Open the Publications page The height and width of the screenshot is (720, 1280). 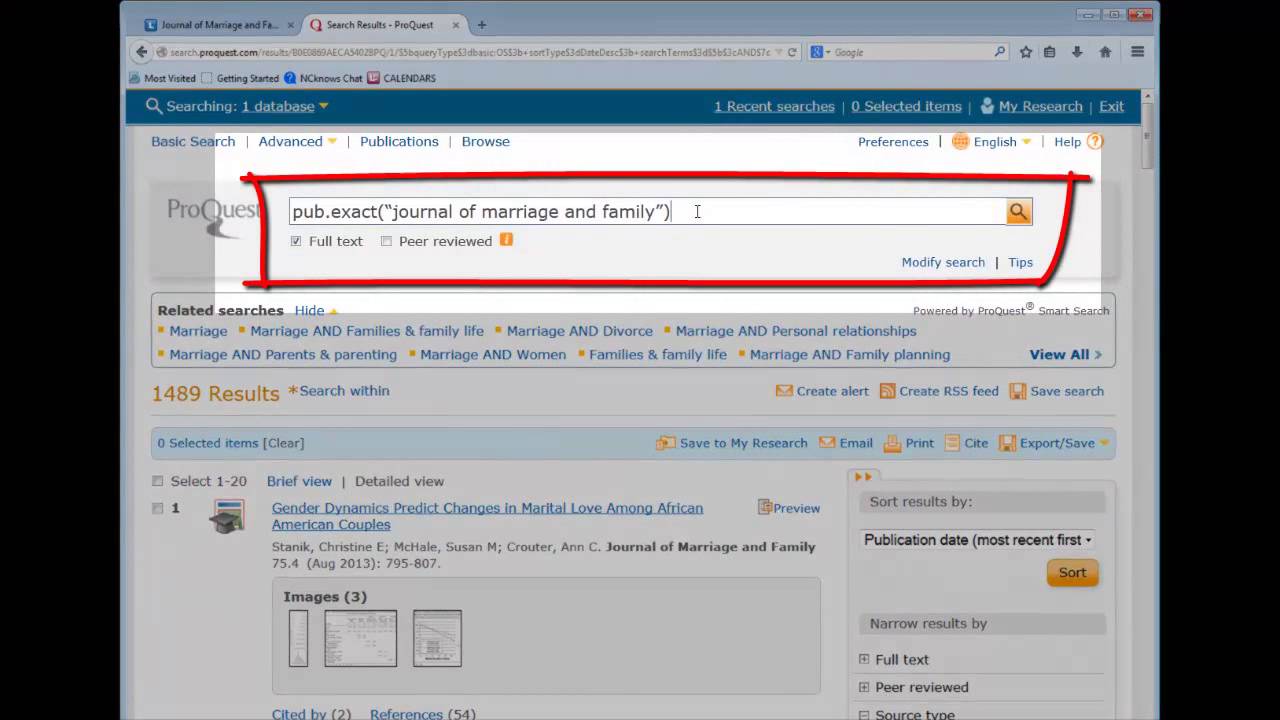coord(399,141)
